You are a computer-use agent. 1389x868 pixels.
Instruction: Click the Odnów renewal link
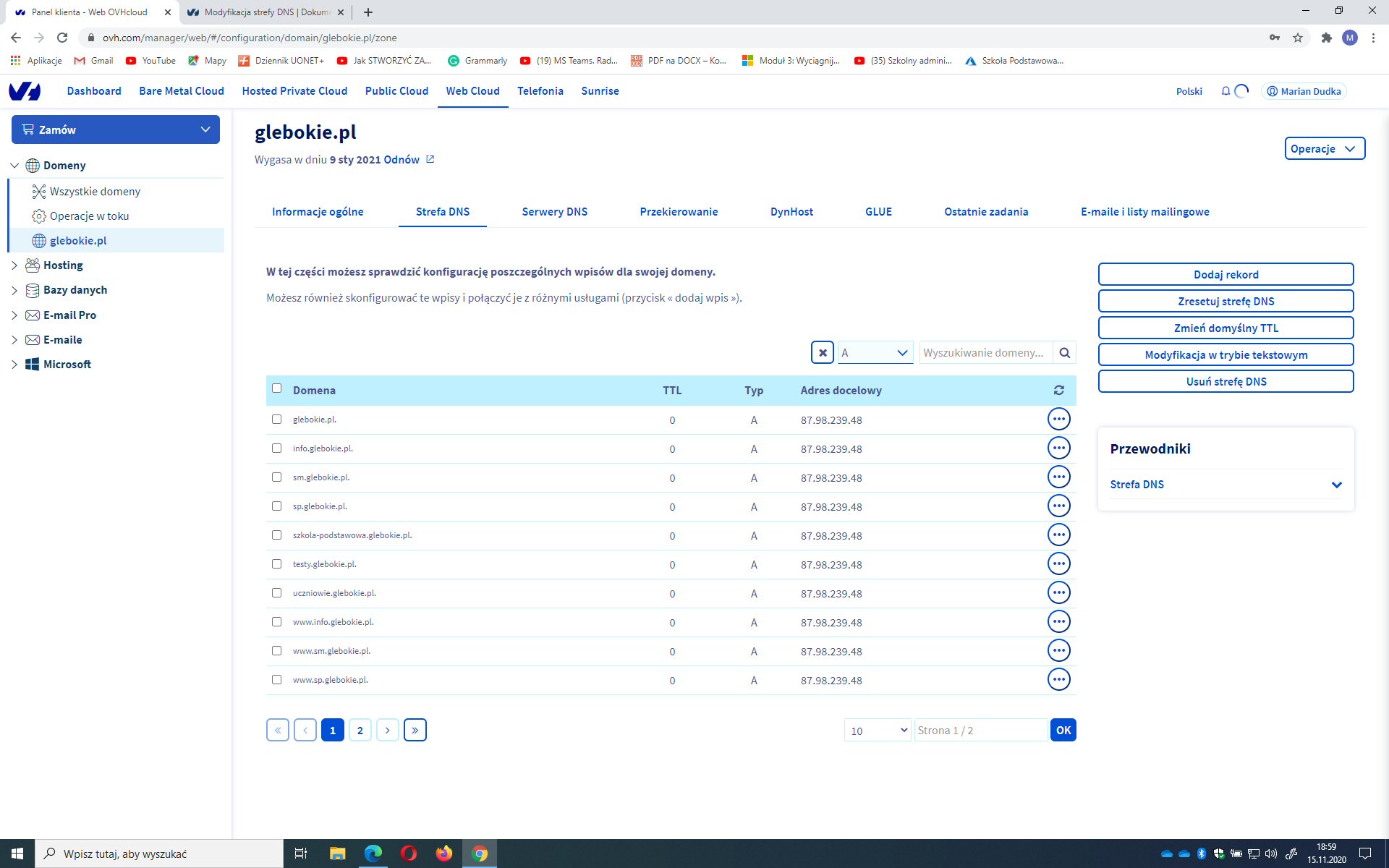click(402, 160)
